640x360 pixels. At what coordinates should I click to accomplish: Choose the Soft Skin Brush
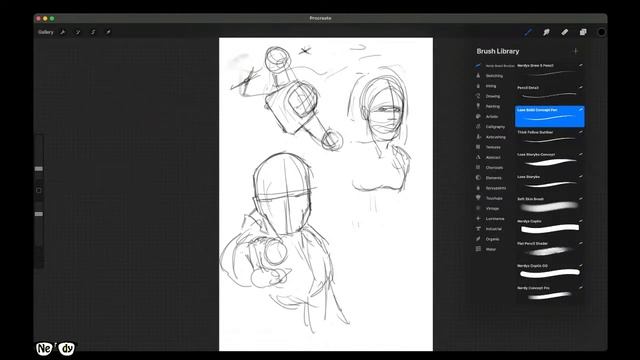pyautogui.click(x=549, y=205)
